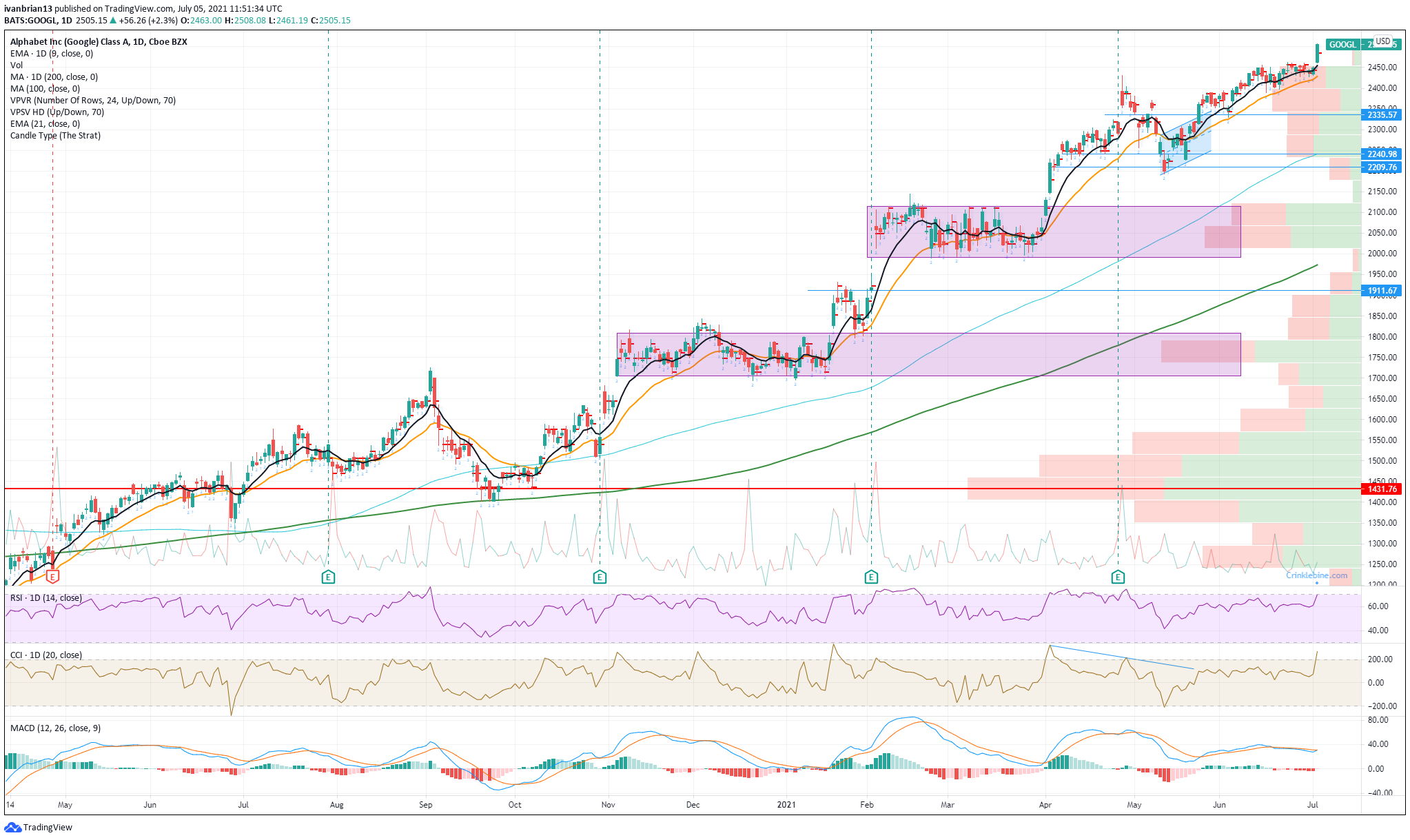Click the 2450.00 price axis label
This screenshot has height=840, width=1410.
[1382, 68]
